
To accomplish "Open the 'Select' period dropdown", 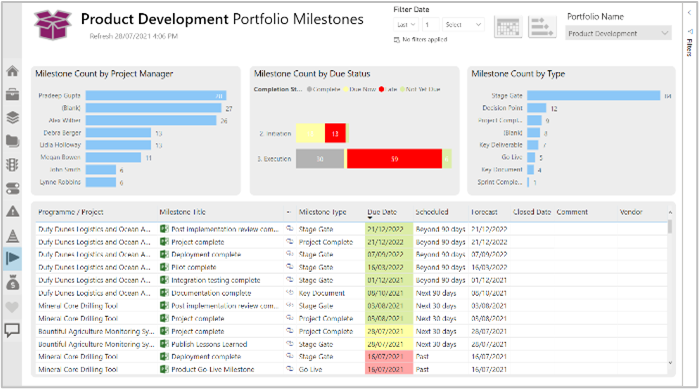I will pyautogui.click(x=463, y=25).
